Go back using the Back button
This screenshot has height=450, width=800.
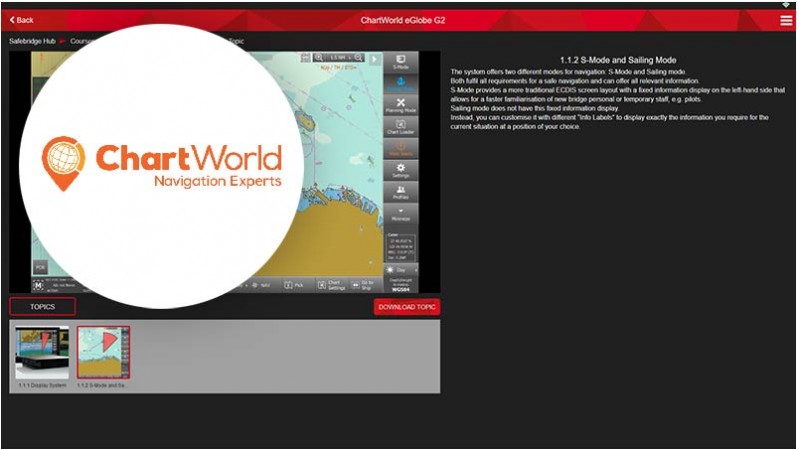21,20
